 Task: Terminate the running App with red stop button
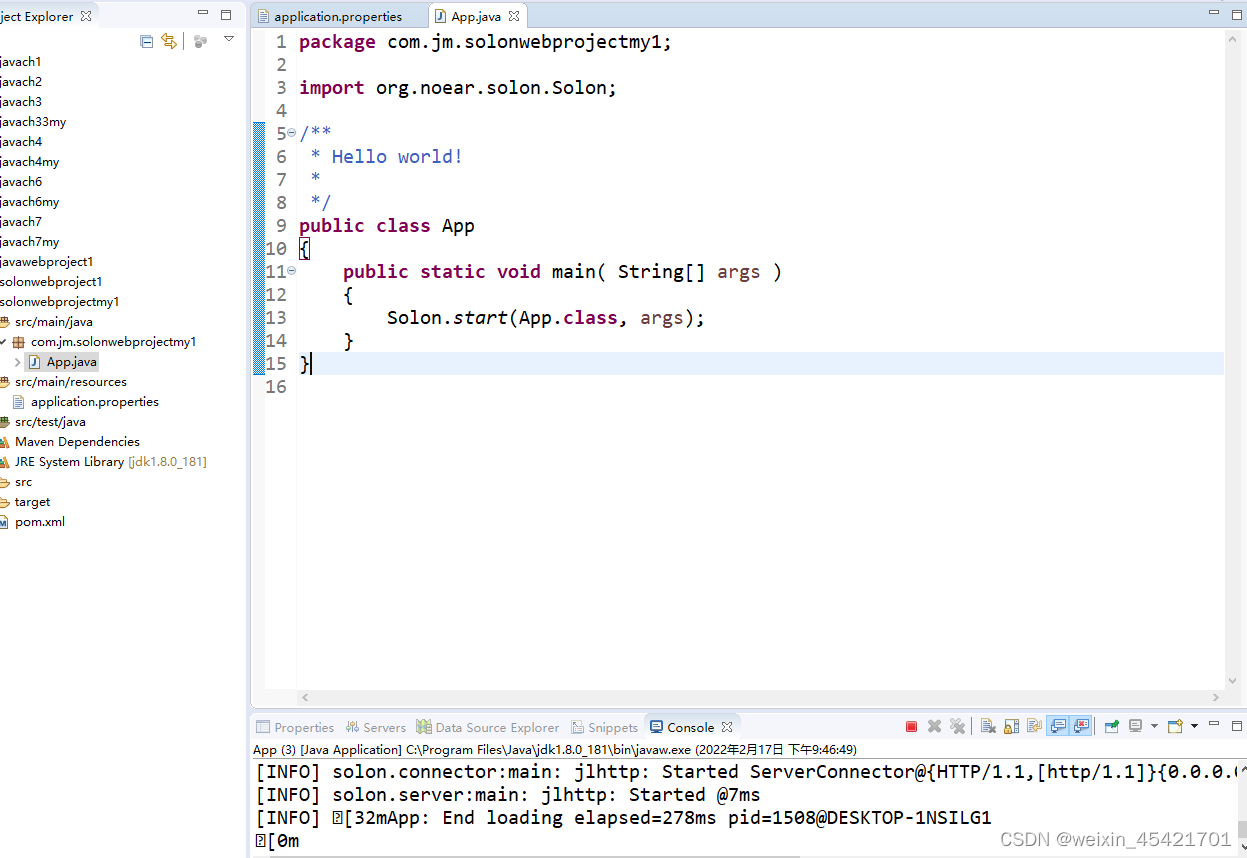[x=910, y=726]
